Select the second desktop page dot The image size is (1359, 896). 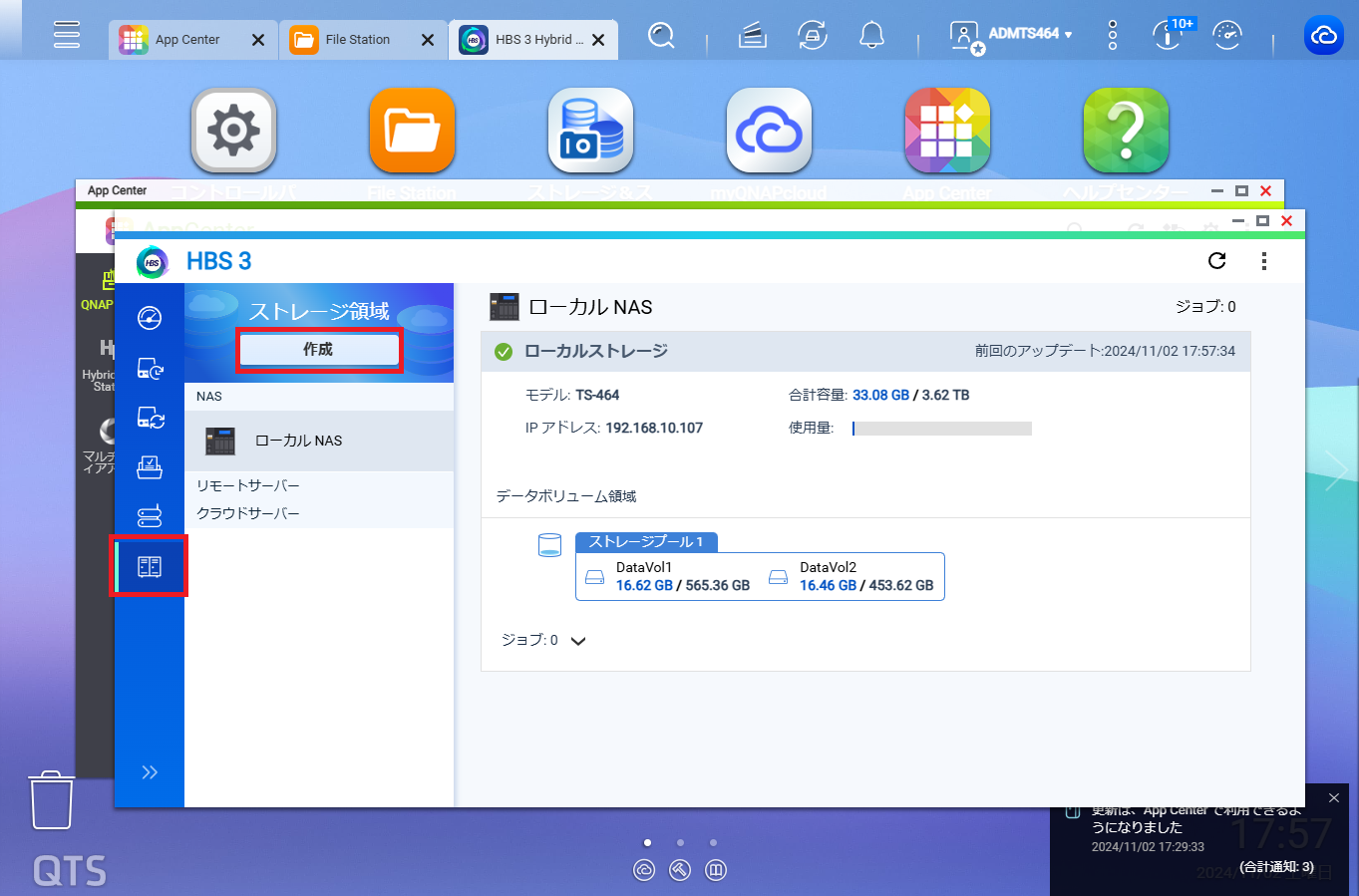tap(680, 842)
